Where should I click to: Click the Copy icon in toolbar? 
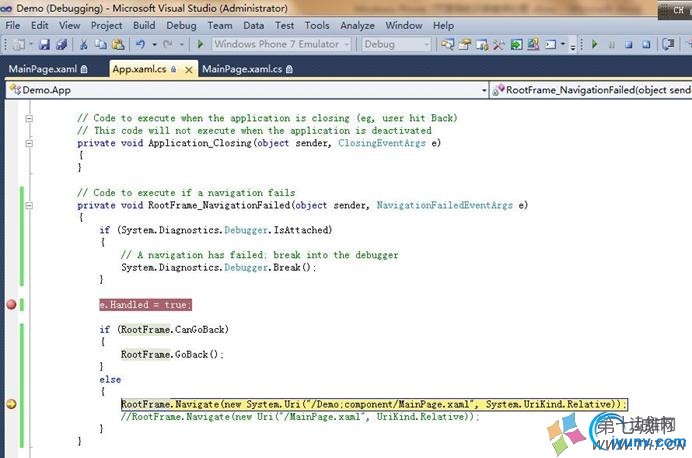coord(101,44)
